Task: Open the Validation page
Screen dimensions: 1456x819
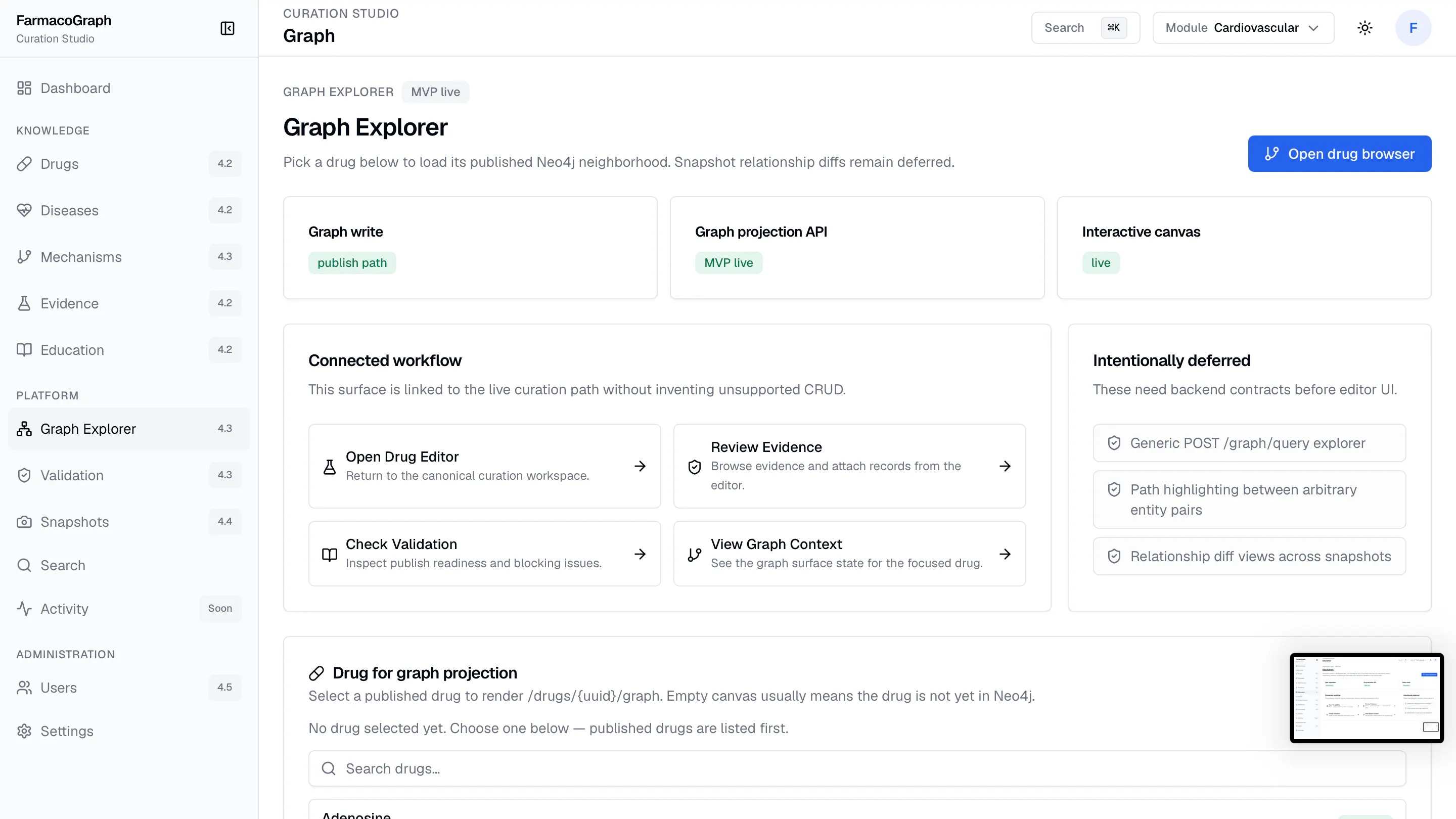Action: (x=129, y=475)
